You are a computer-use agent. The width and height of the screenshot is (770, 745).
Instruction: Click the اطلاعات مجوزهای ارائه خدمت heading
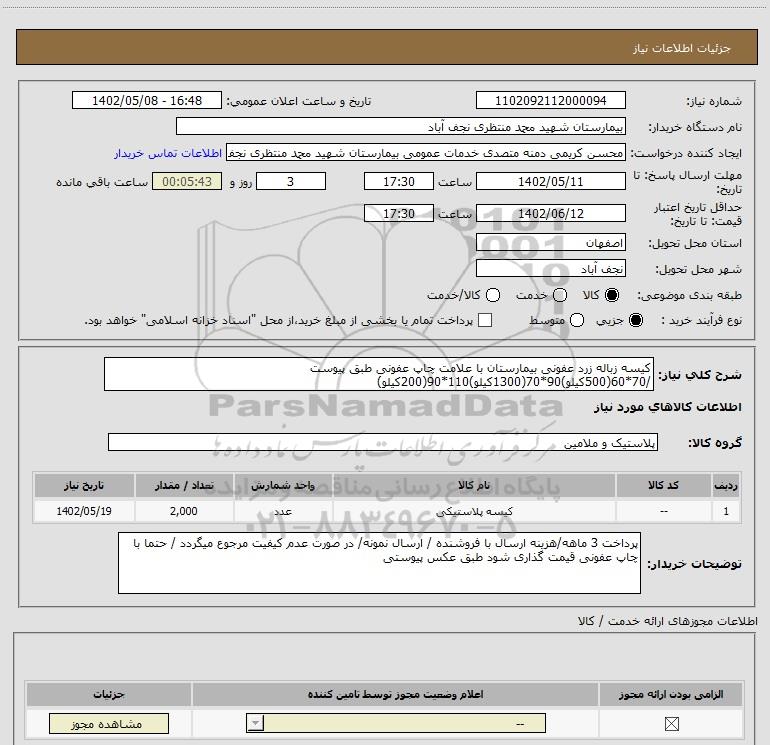pos(667,621)
